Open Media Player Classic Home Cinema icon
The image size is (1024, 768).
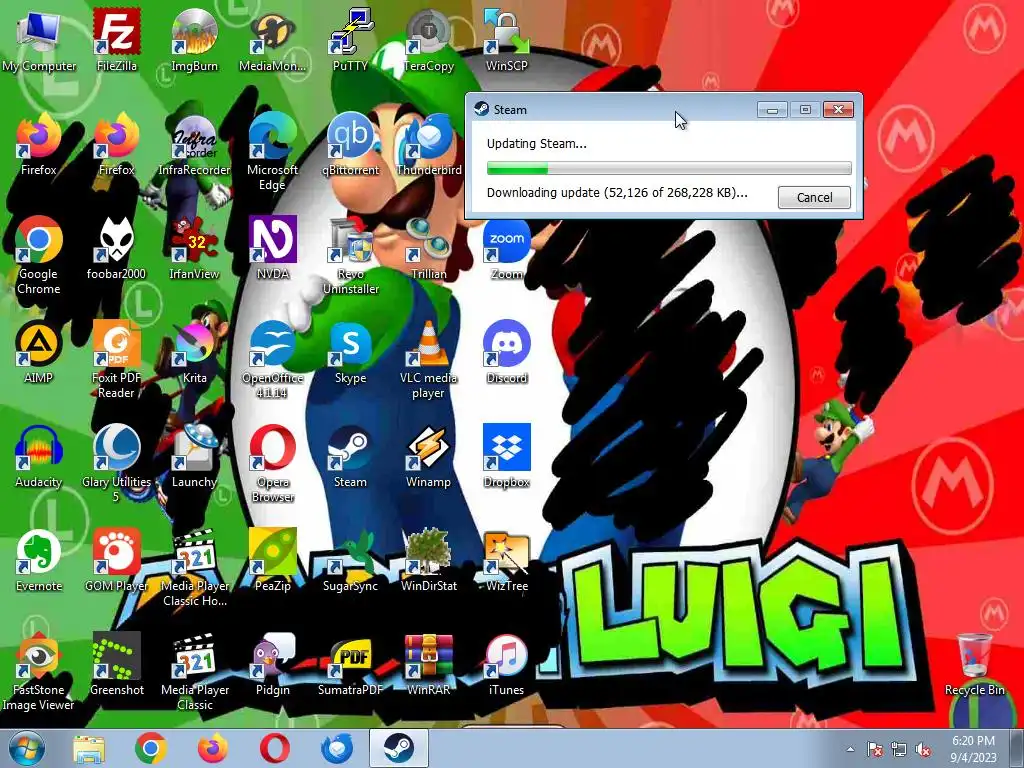pos(194,567)
